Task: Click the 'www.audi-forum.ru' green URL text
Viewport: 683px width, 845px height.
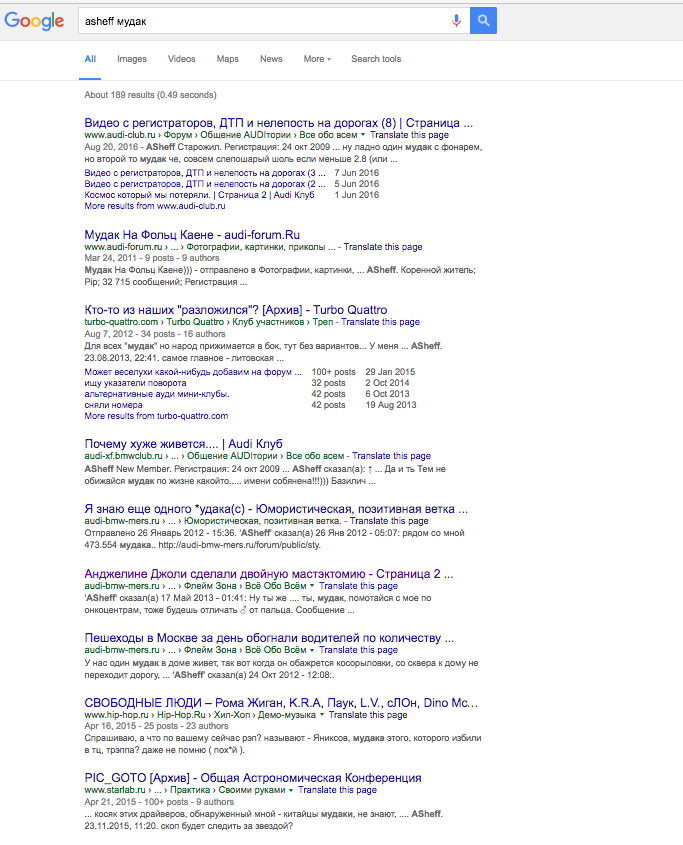Action: [x=123, y=247]
